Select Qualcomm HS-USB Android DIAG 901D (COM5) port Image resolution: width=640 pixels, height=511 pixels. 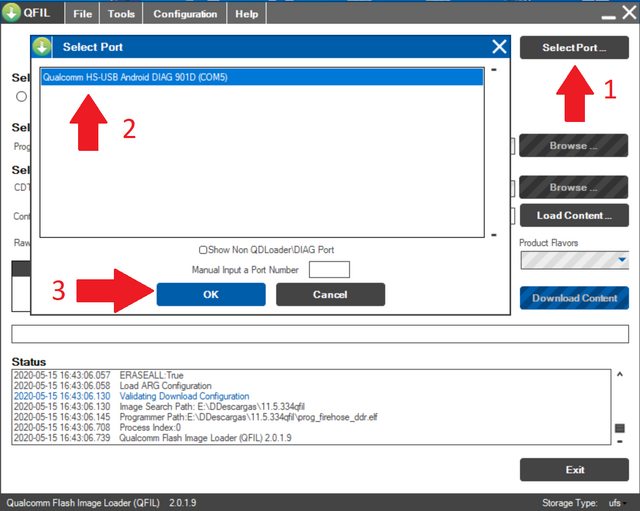pos(262,77)
